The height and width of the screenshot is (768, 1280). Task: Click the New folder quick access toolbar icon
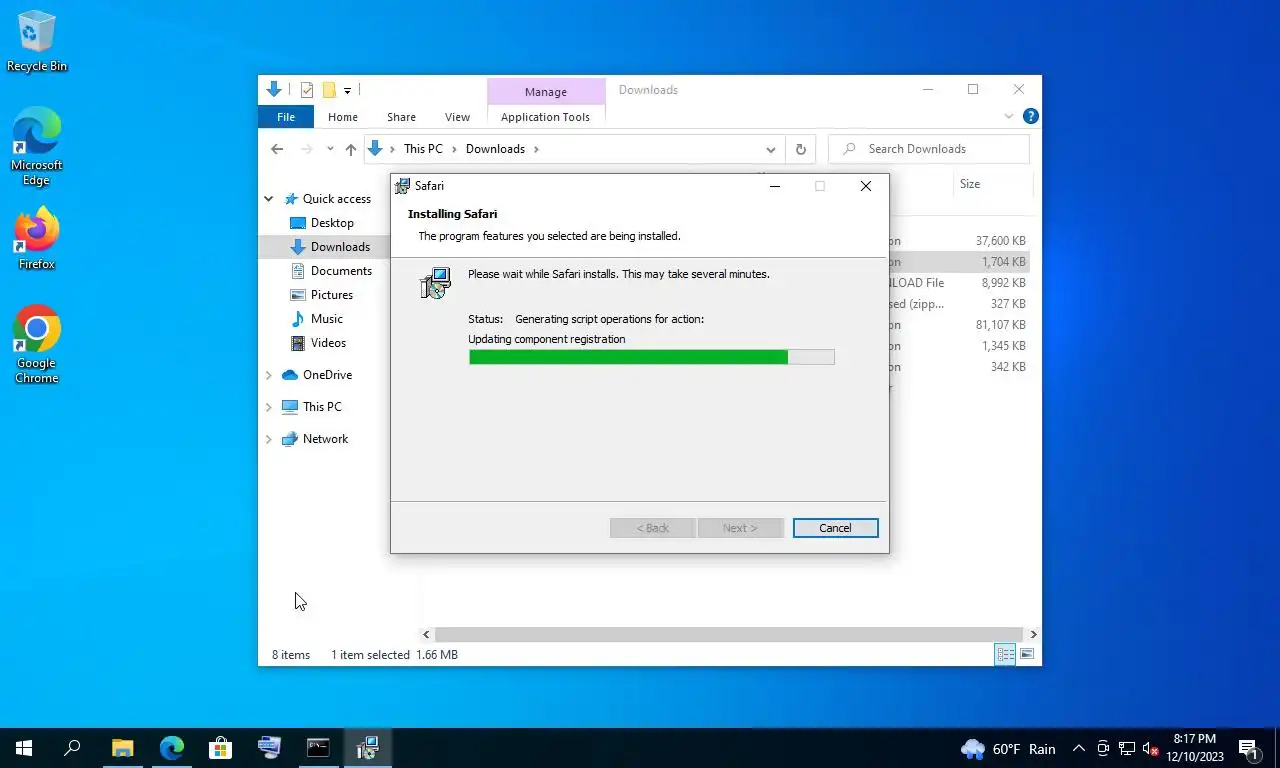click(x=328, y=90)
